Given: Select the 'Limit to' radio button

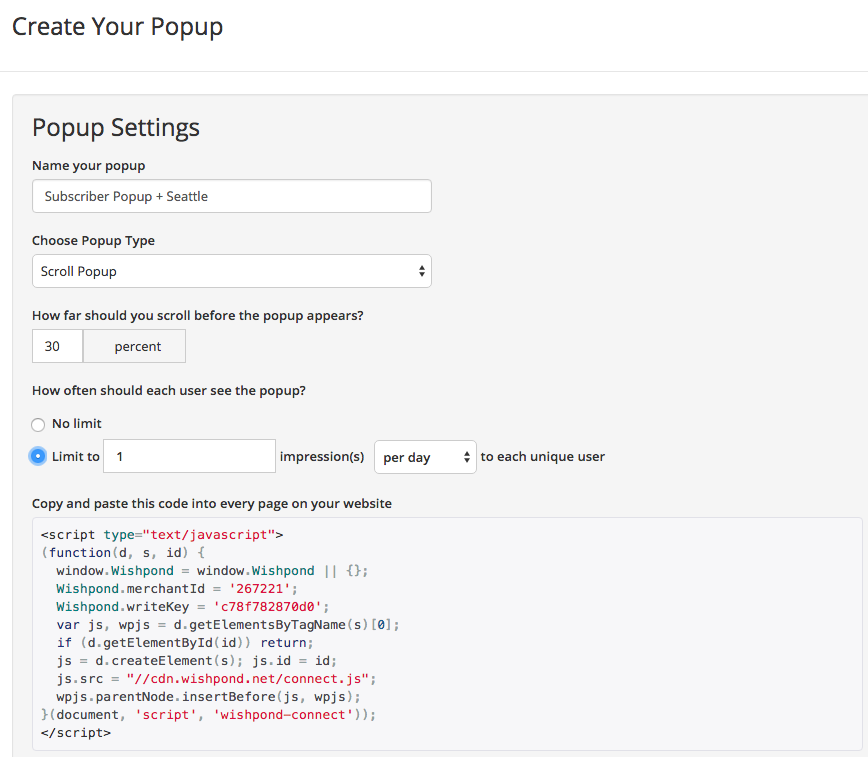Looking at the screenshot, I should [x=38, y=456].
